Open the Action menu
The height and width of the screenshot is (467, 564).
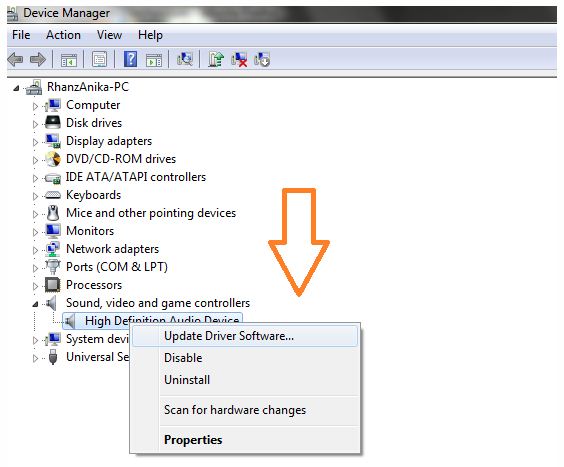(x=63, y=35)
